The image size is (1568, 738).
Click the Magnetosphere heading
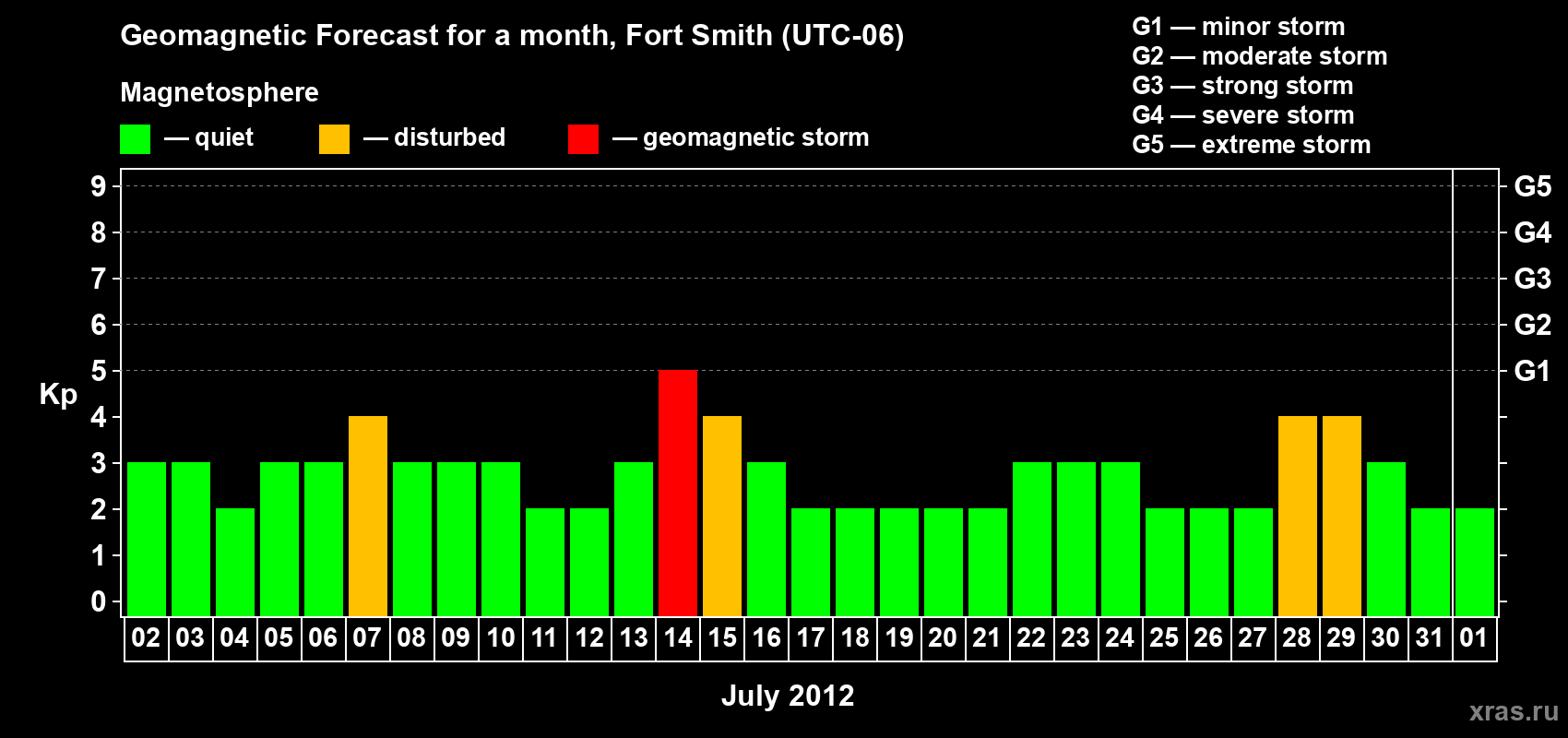coord(220,92)
